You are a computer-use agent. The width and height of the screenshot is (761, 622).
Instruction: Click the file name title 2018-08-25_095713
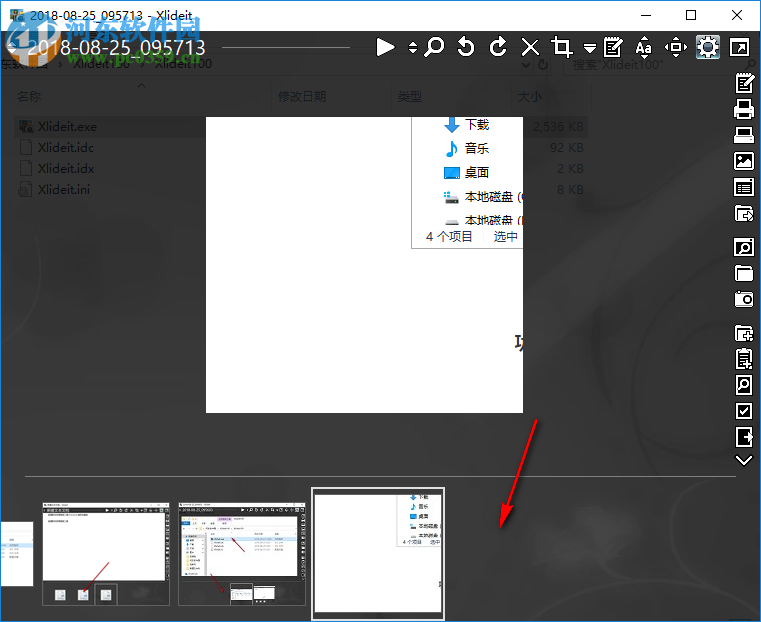click(x=116, y=48)
